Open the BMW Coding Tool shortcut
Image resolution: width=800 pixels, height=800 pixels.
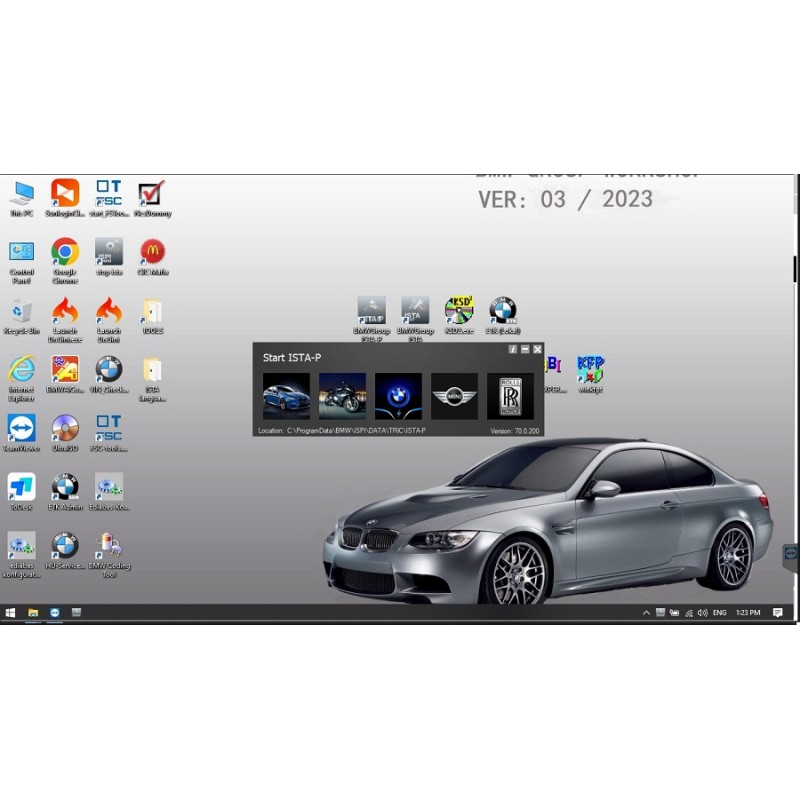(x=107, y=548)
